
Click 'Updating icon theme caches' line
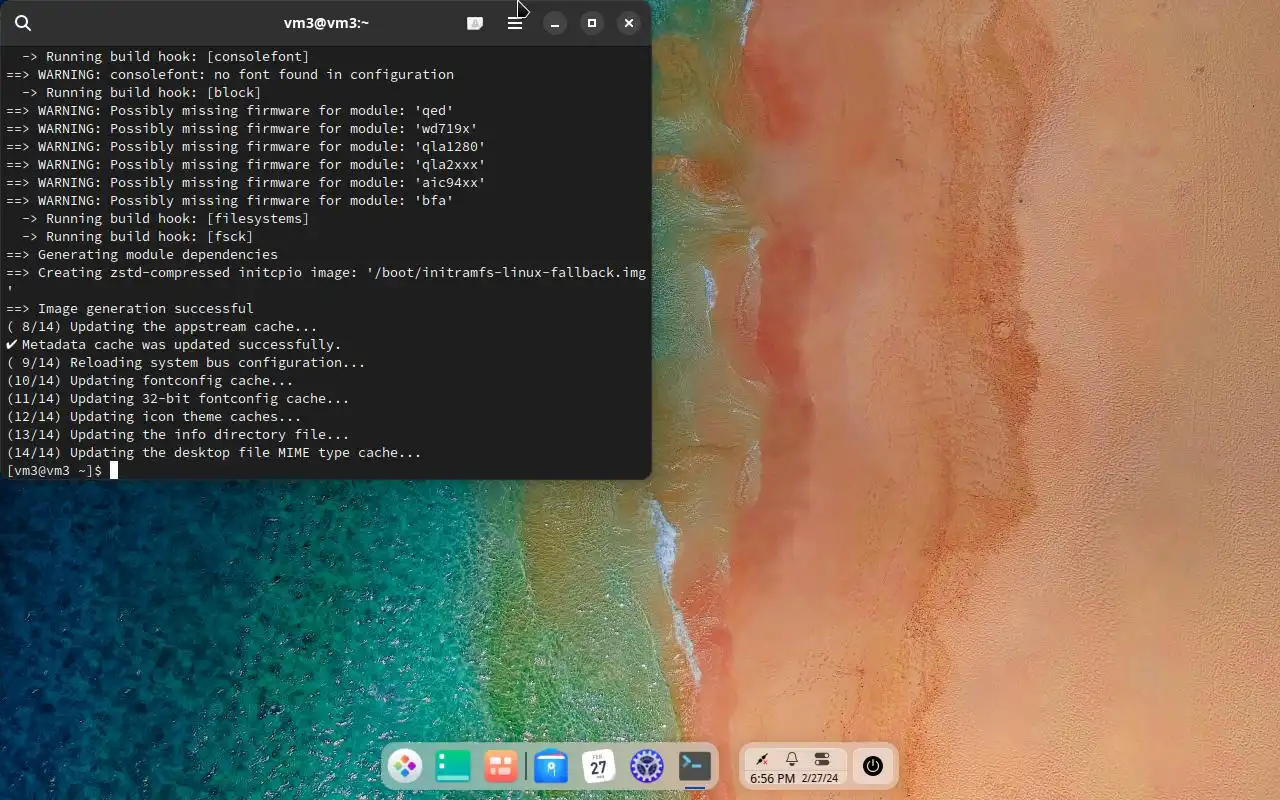[x=154, y=416]
